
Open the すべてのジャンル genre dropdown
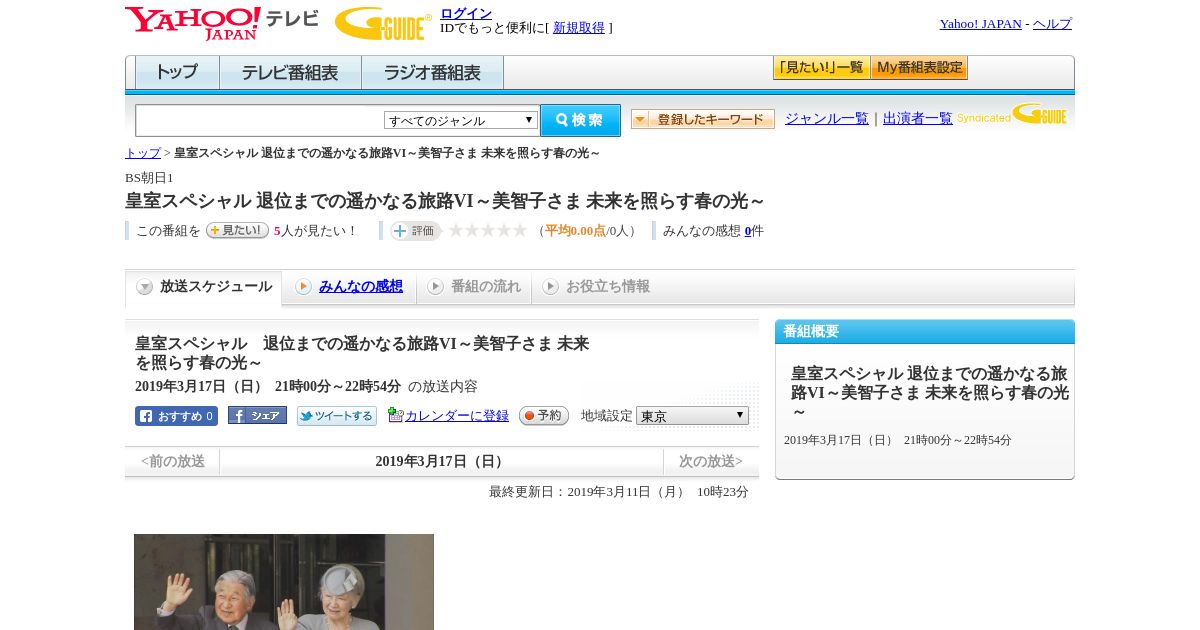click(461, 120)
